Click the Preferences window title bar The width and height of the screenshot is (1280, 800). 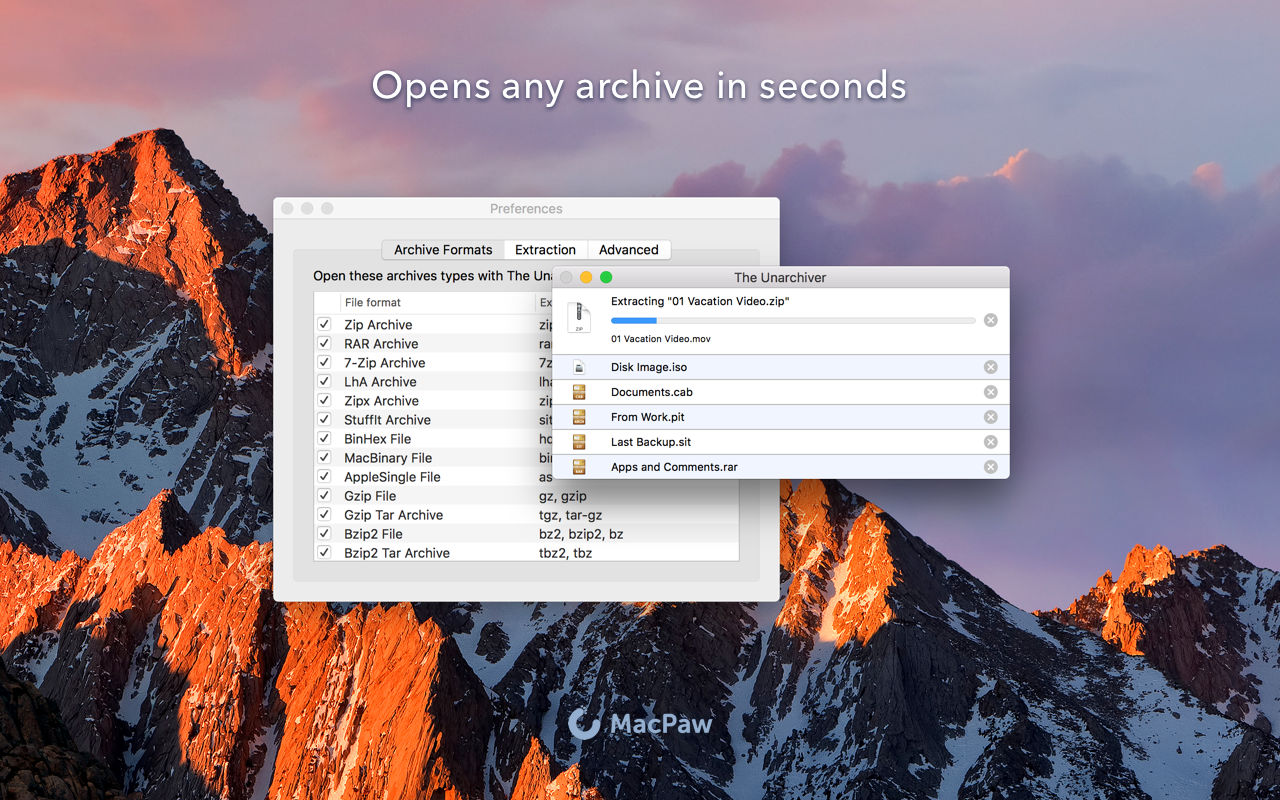tap(526, 208)
